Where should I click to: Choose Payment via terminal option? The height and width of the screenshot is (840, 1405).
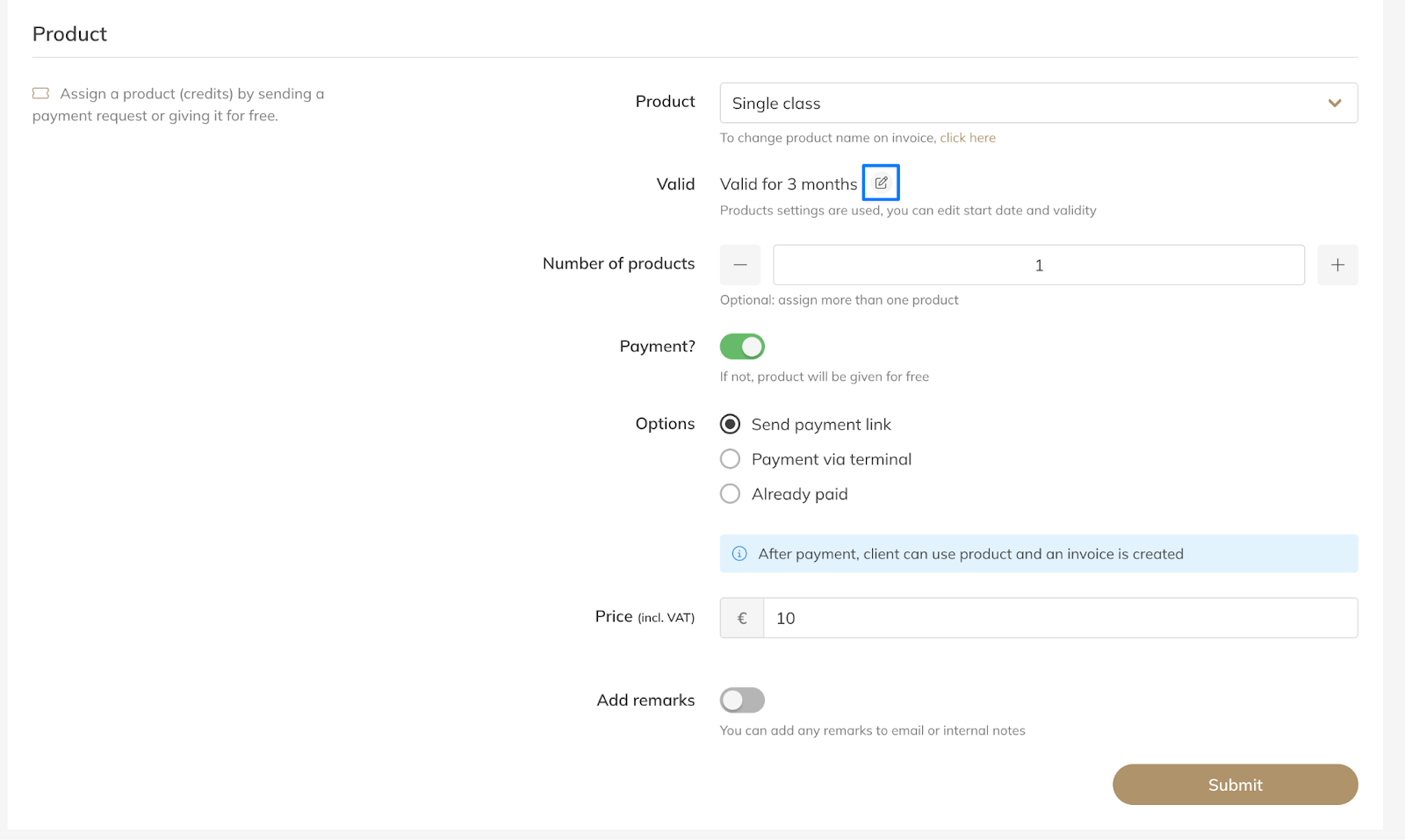[x=730, y=459]
